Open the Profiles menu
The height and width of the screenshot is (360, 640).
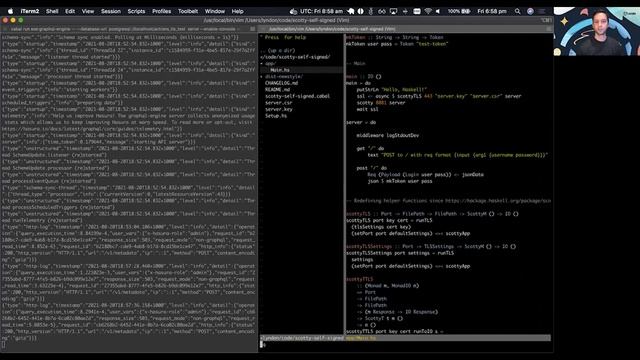162,11
